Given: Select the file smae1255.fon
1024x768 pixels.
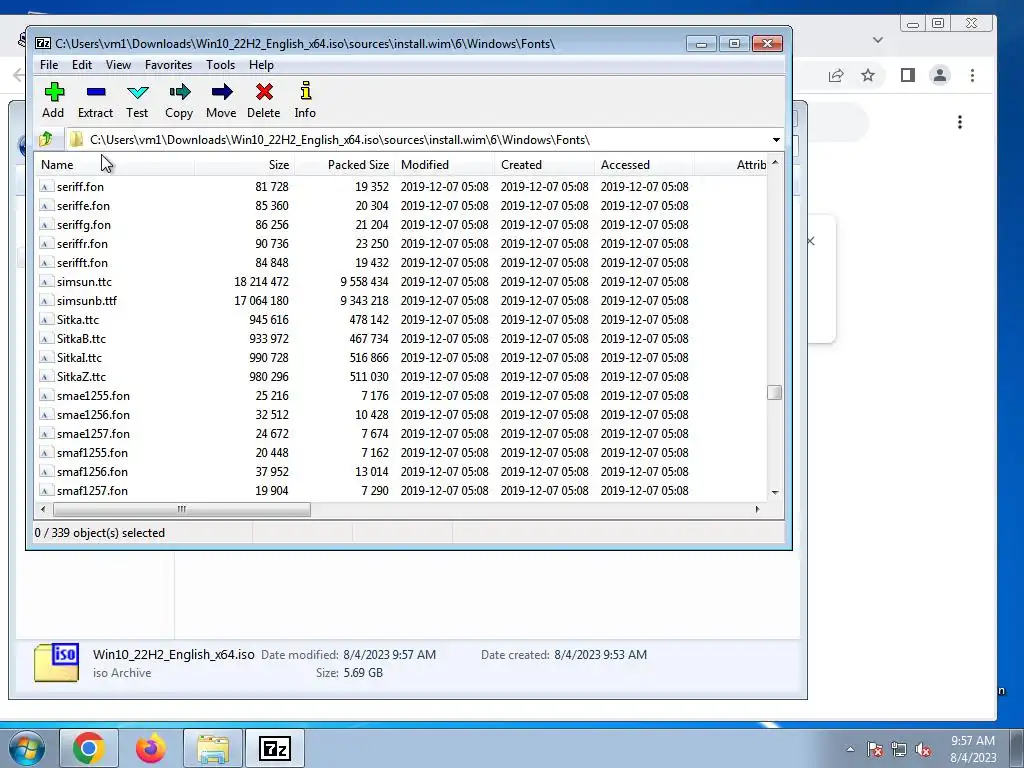Looking at the screenshot, I should click(x=93, y=395).
